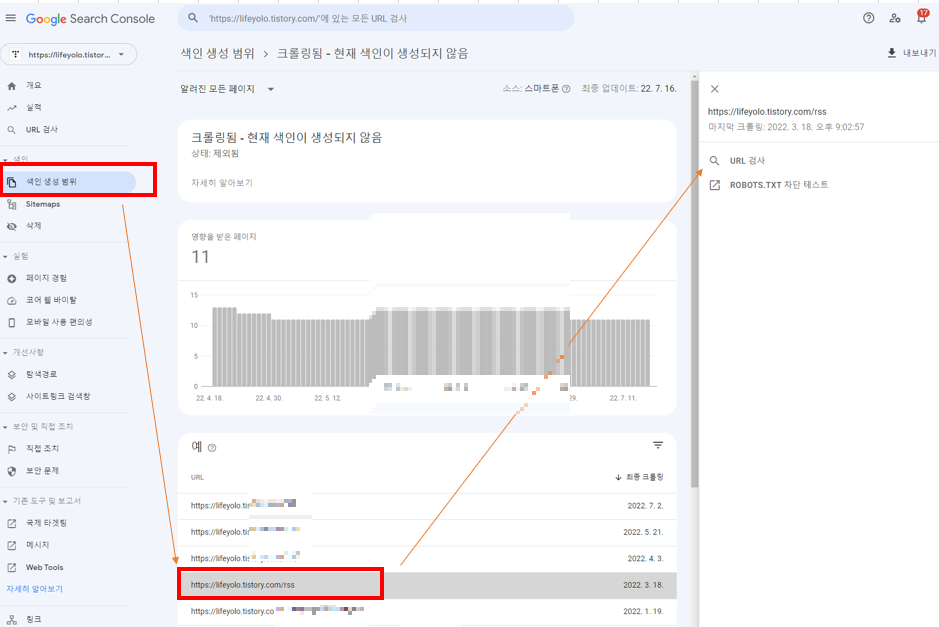Select the URL row crawled 2022. 1. 19.

point(427,611)
